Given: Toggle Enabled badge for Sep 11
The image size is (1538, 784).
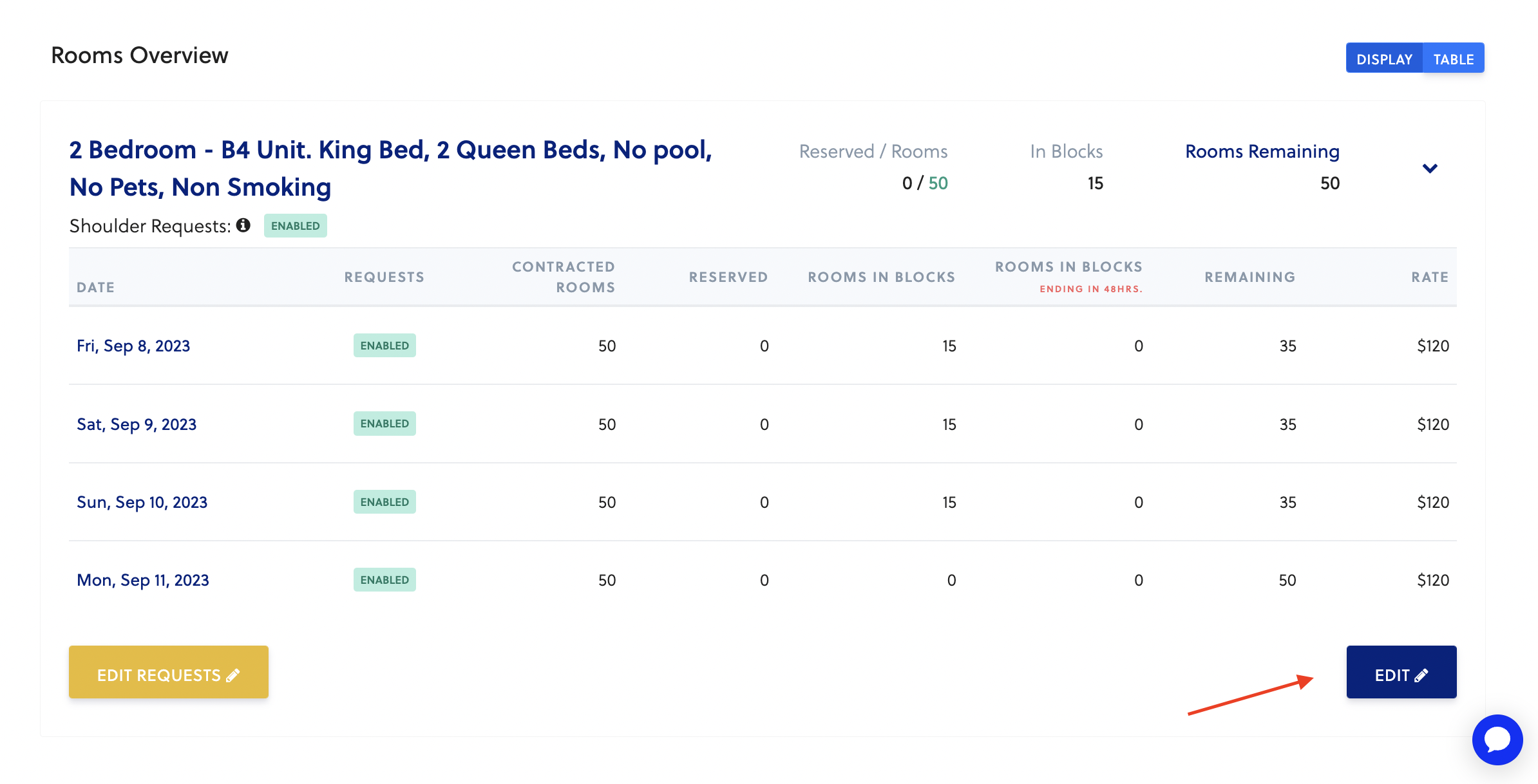Looking at the screenshot, I should (384, 580).
